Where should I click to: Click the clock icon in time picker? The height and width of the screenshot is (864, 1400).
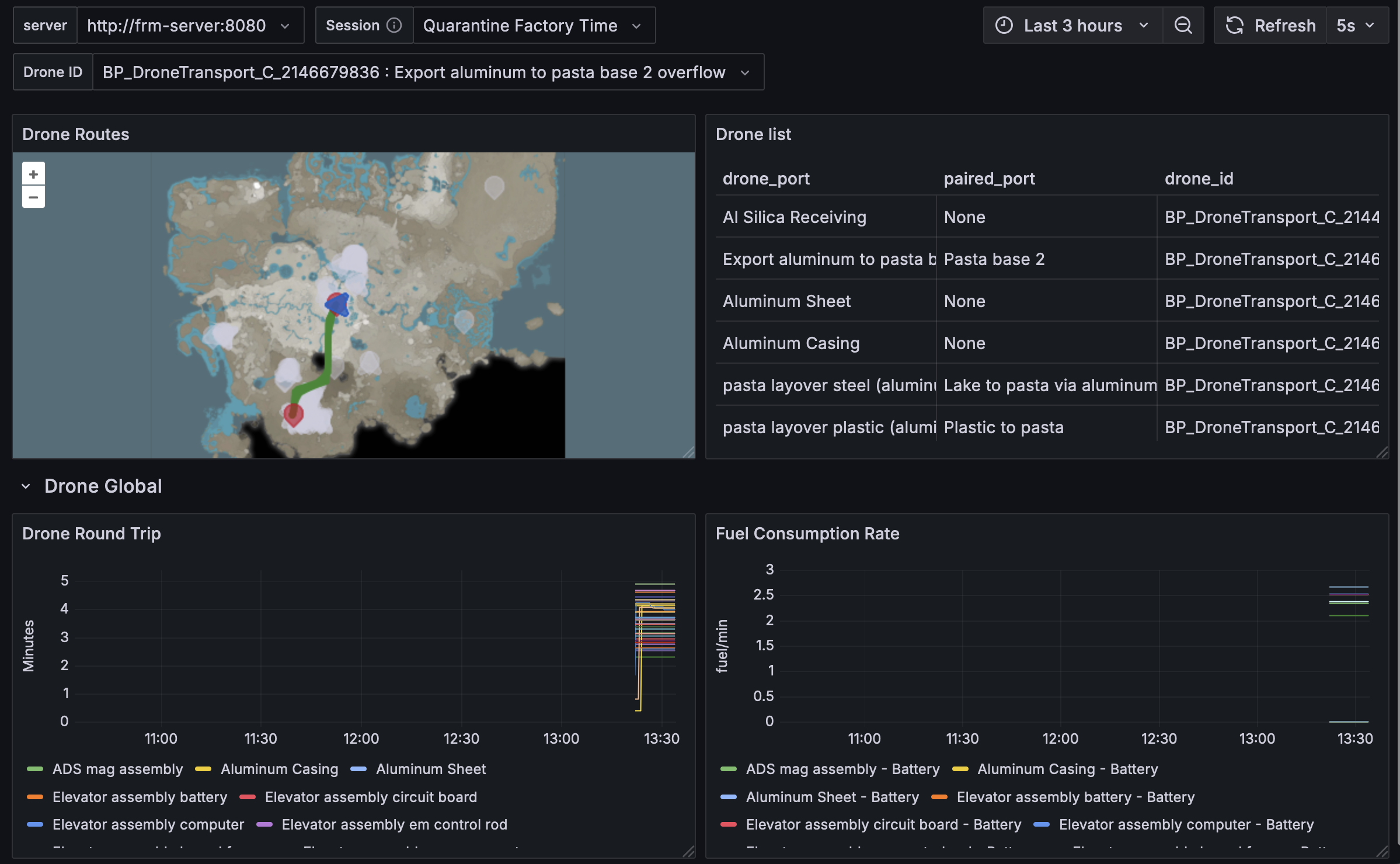point(1004,26)
